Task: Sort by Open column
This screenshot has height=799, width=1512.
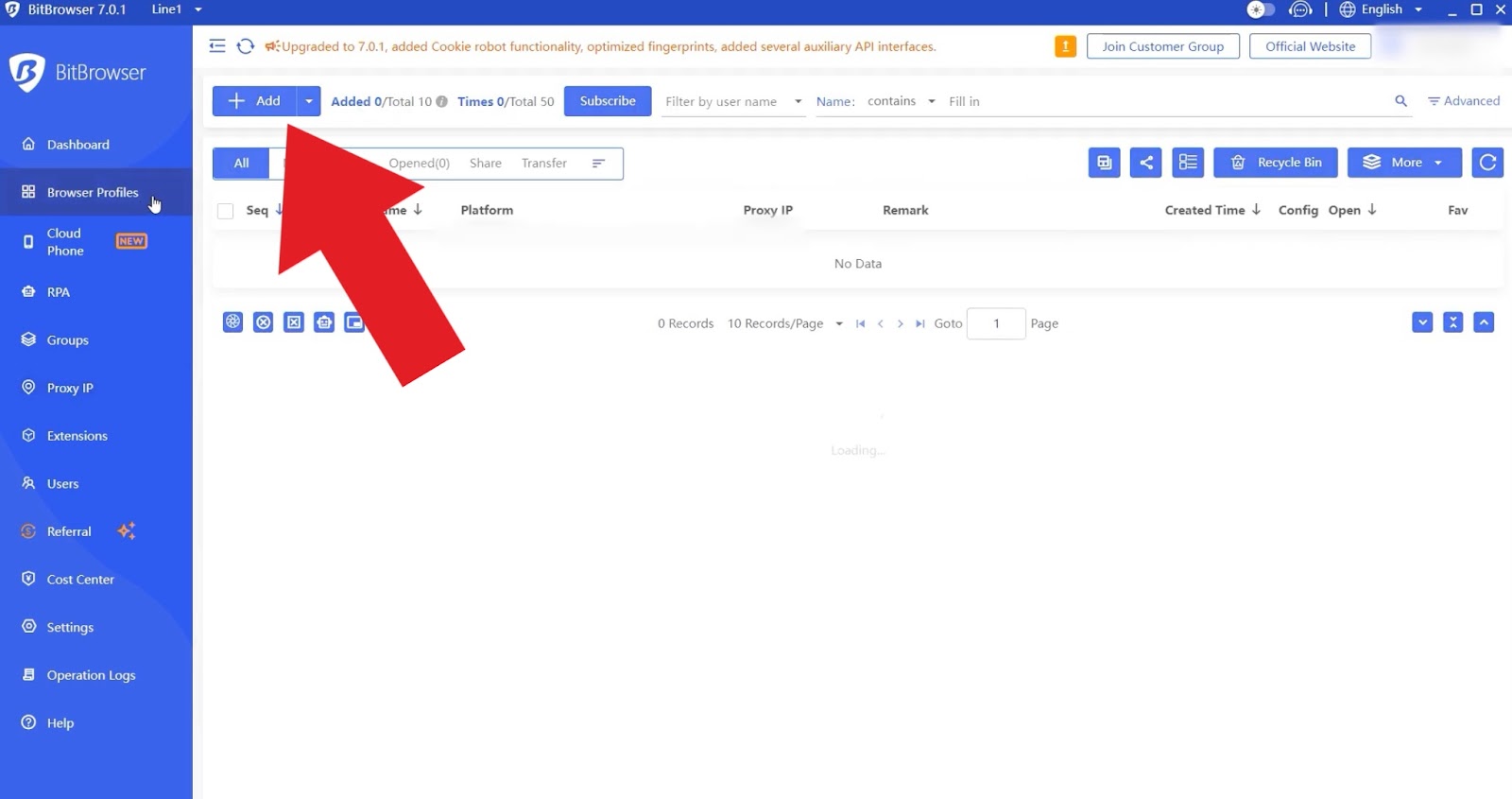Action: point(1352,211)
